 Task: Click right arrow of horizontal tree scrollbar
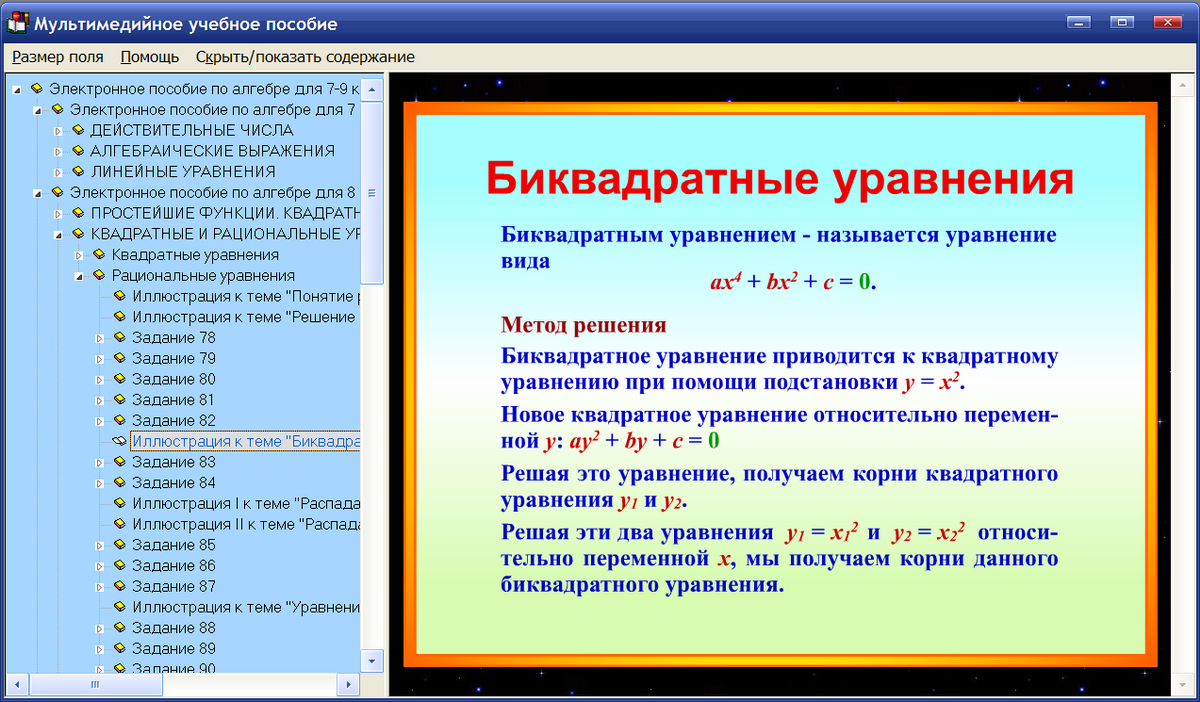pyautogui.click(x=349, y=685)
